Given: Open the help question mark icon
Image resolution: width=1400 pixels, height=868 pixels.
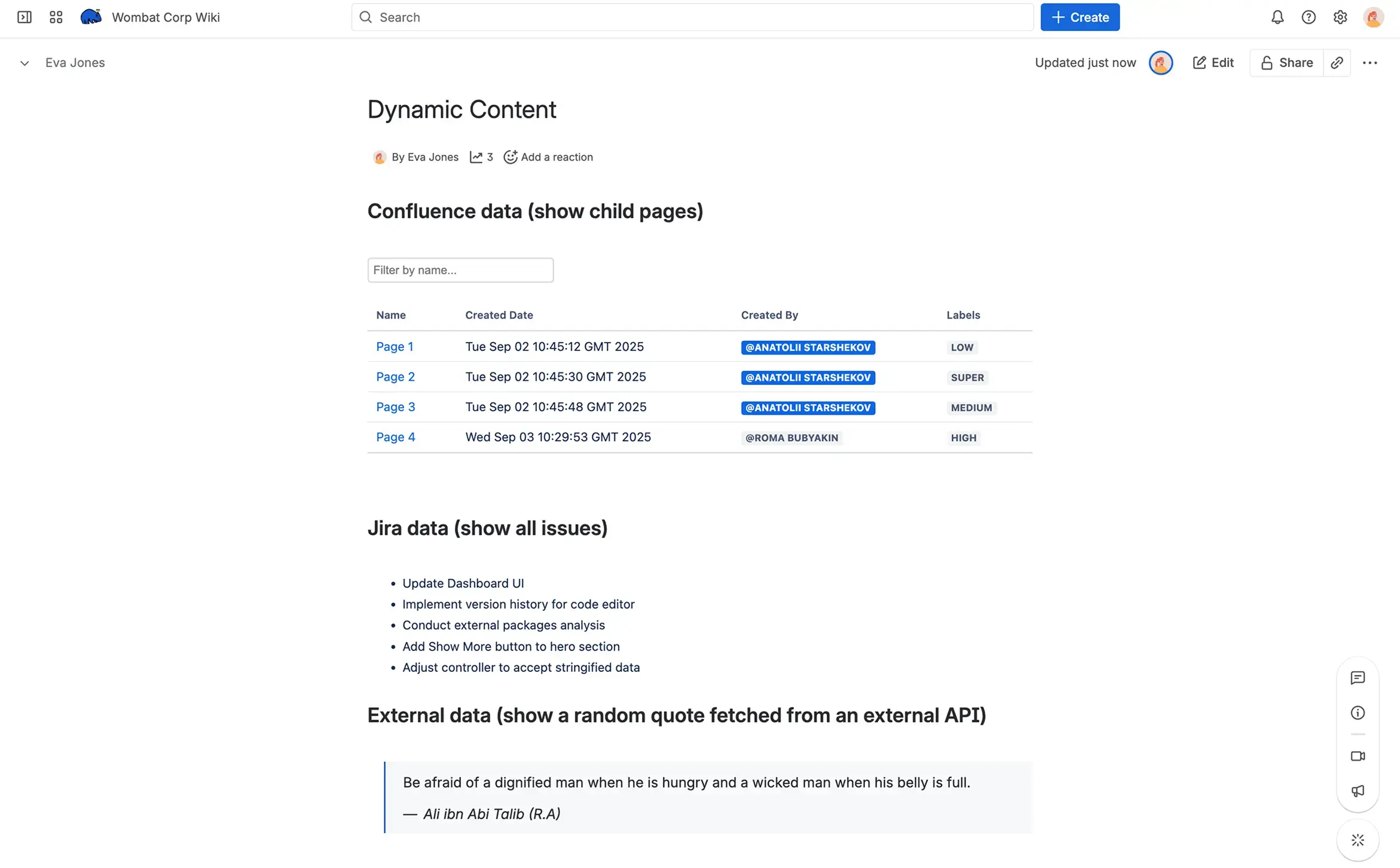Looking at the screenshot, I should pos(1309,17).
